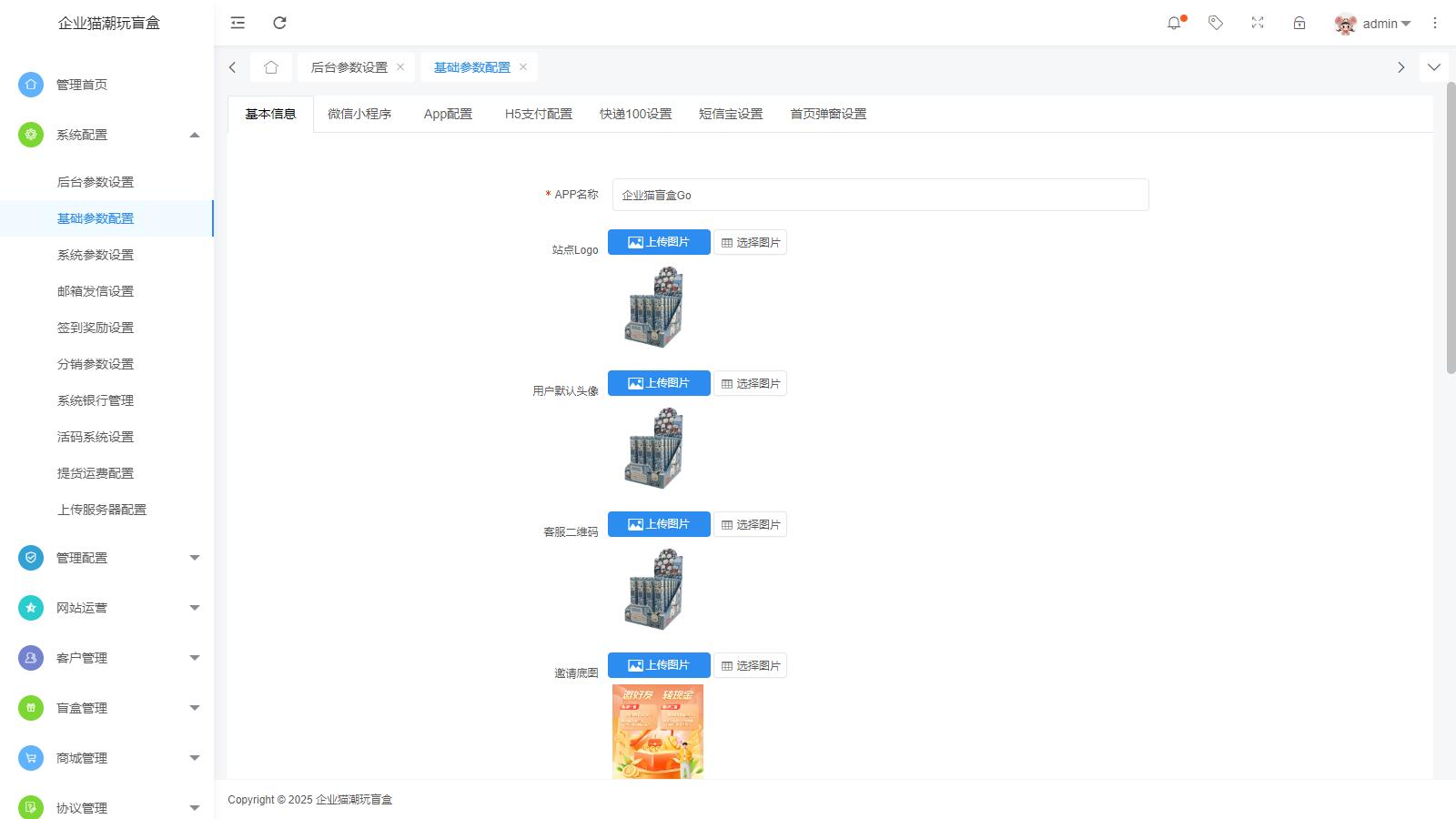The width and height of the screenshot is (1456, 819).
Task: Open the admin user dropdown
Action: (x=1373, y=24)
